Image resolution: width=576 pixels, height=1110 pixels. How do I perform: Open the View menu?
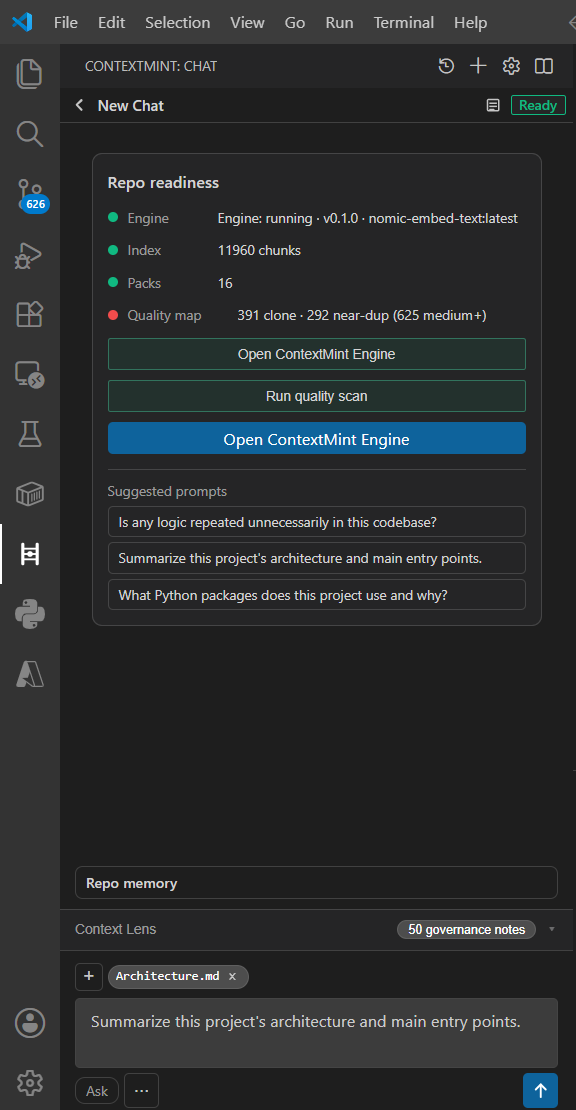pos(247,23)
